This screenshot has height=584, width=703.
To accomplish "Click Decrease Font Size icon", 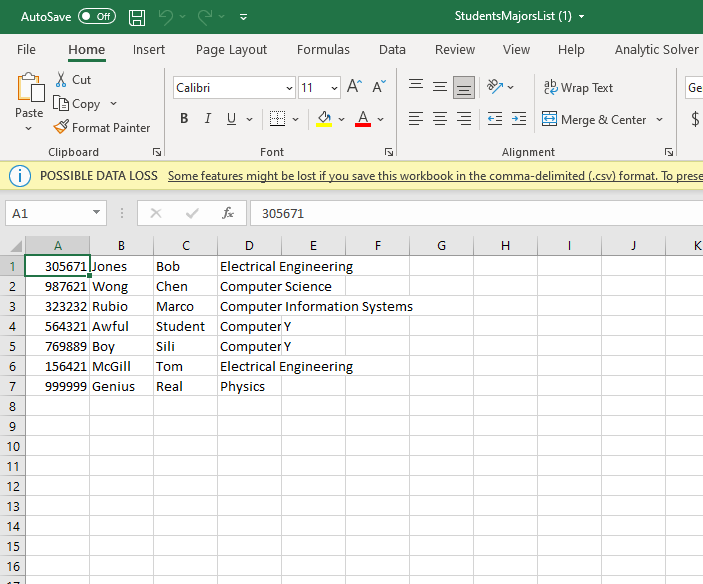I will coord(379,86).
